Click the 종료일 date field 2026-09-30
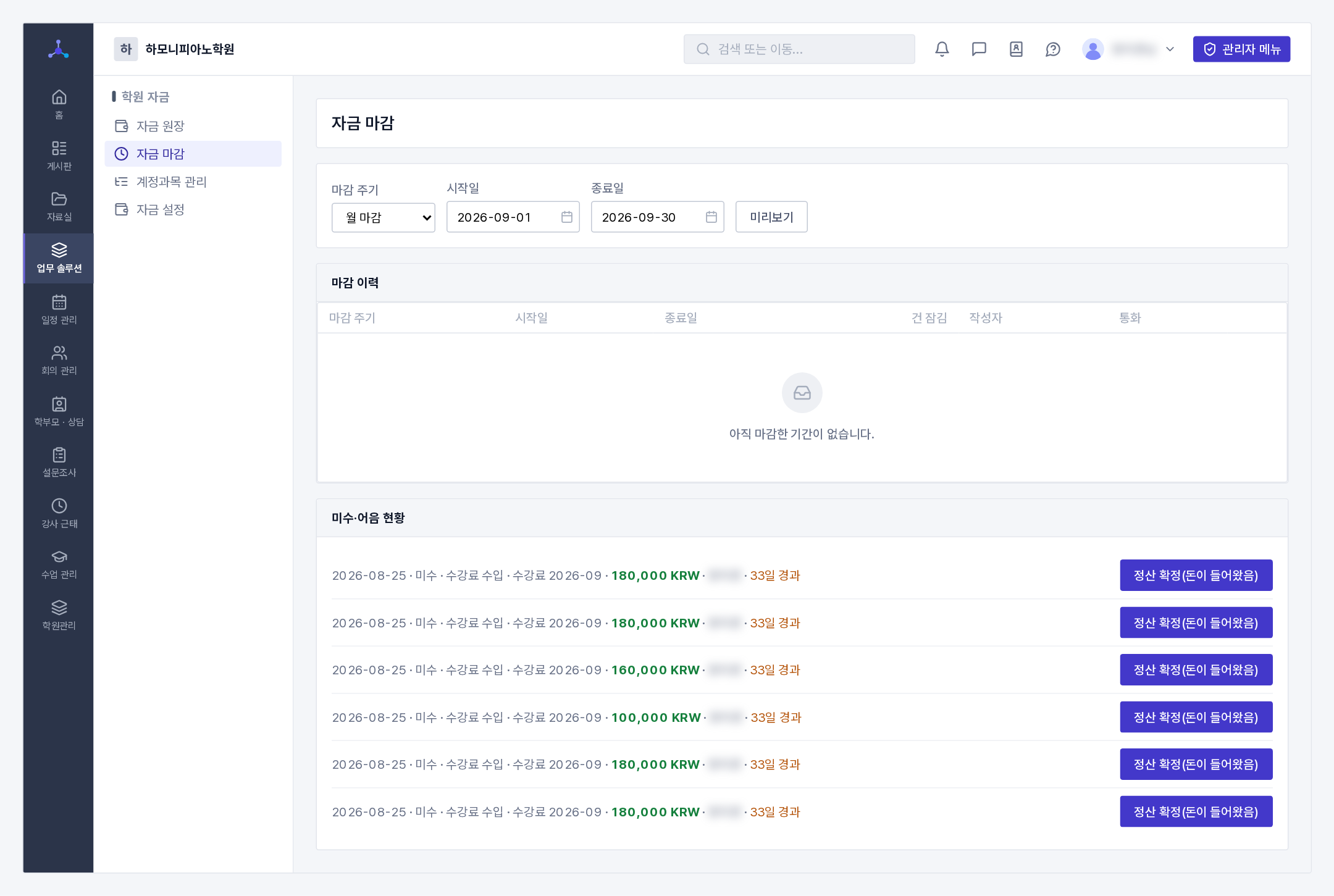 click(x=657, y=217)
